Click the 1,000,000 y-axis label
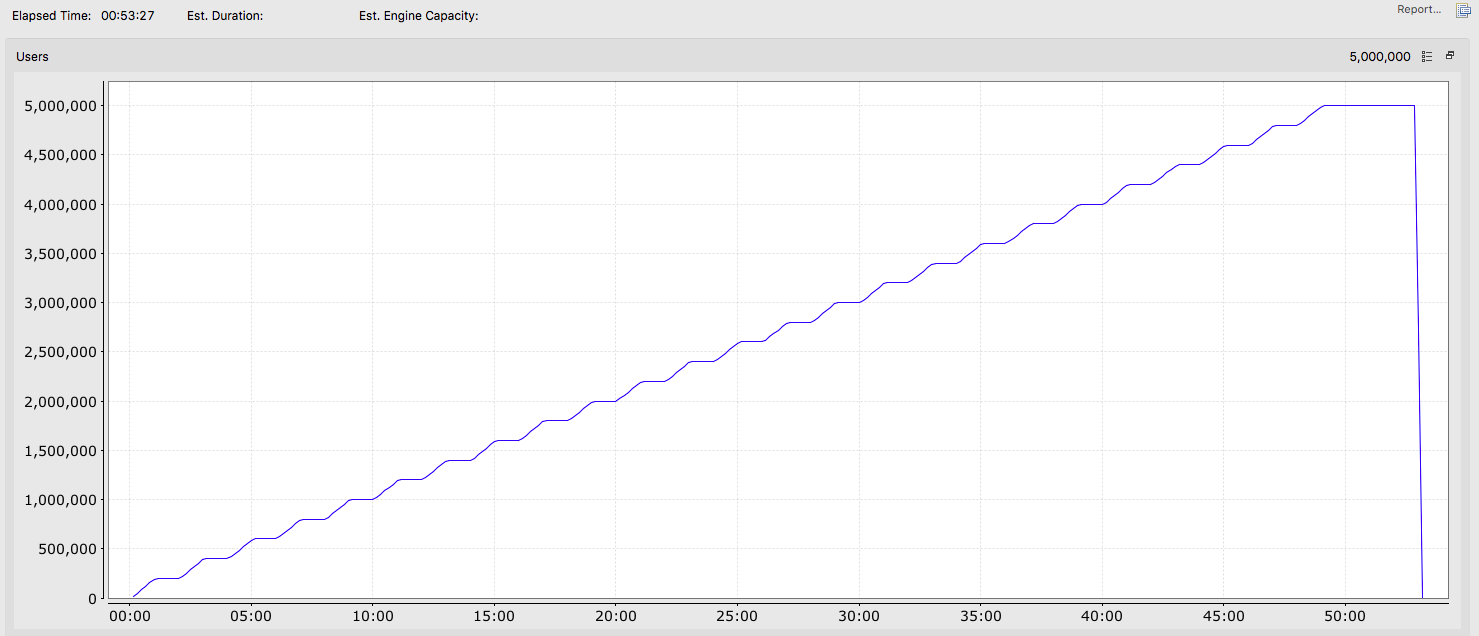The image size is (1479, 636). coord(60,500)
